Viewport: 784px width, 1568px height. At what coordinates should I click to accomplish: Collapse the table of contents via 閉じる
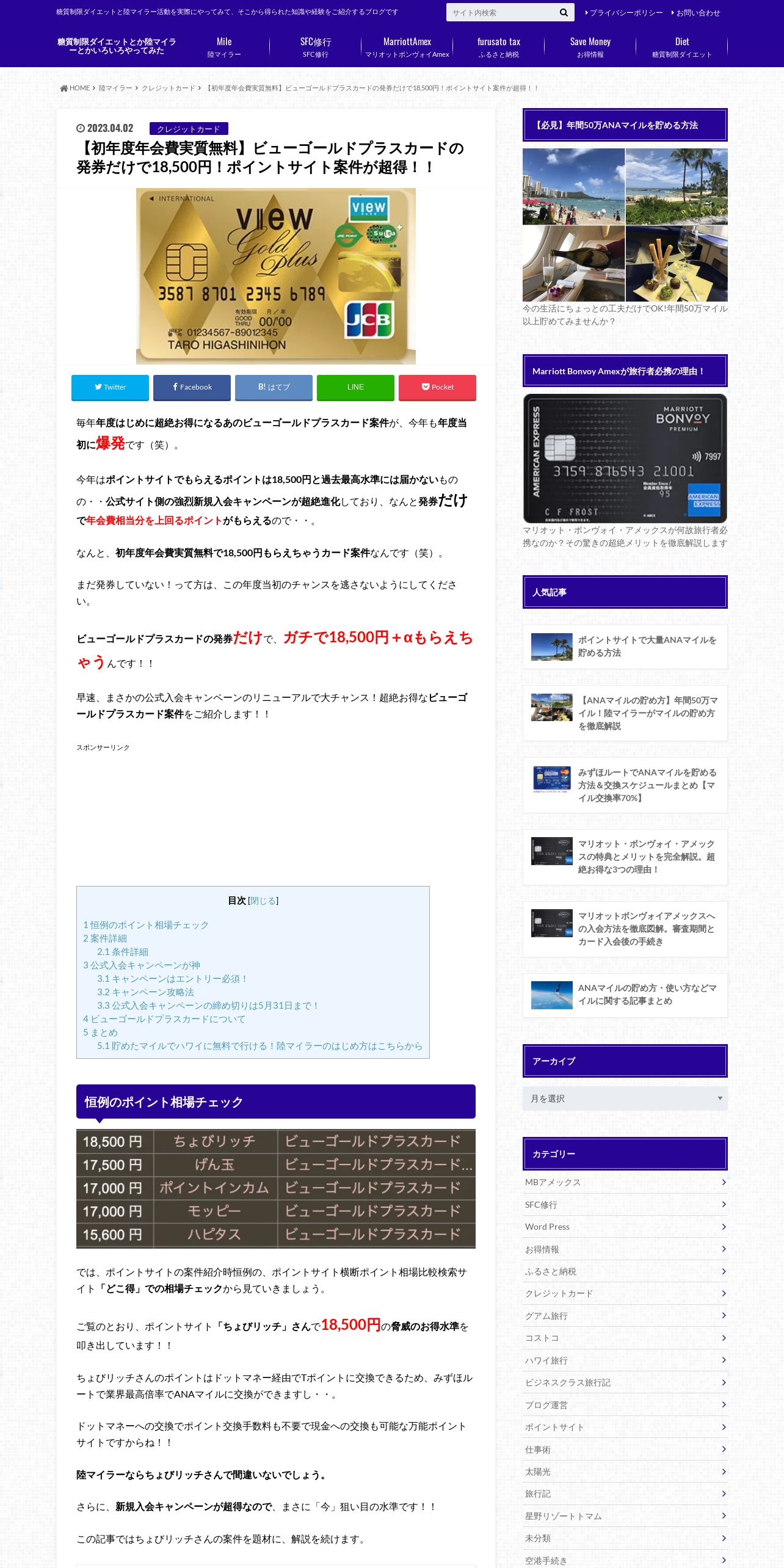pos(263,901)
